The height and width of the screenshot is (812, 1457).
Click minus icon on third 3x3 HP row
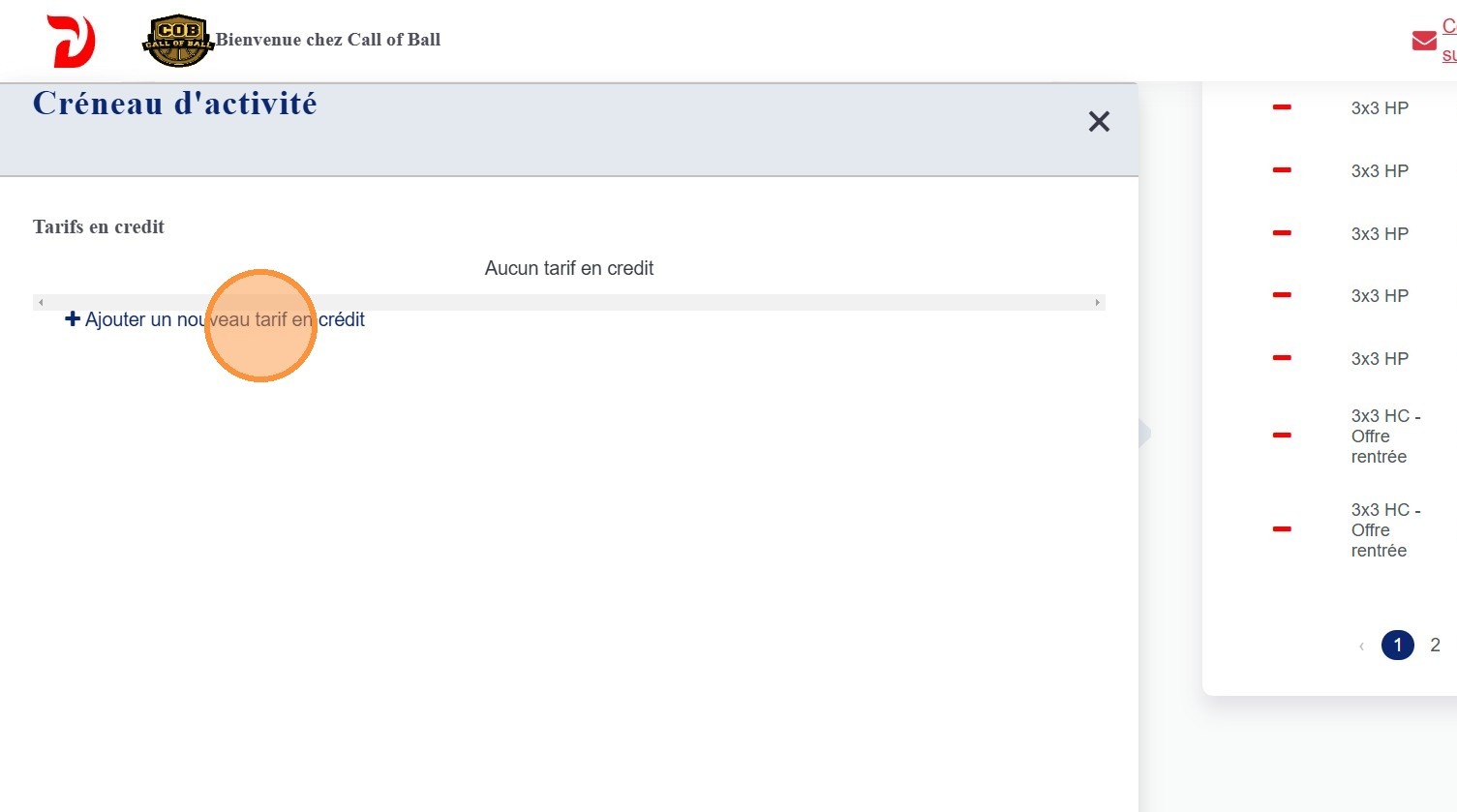click(1282, 233)
